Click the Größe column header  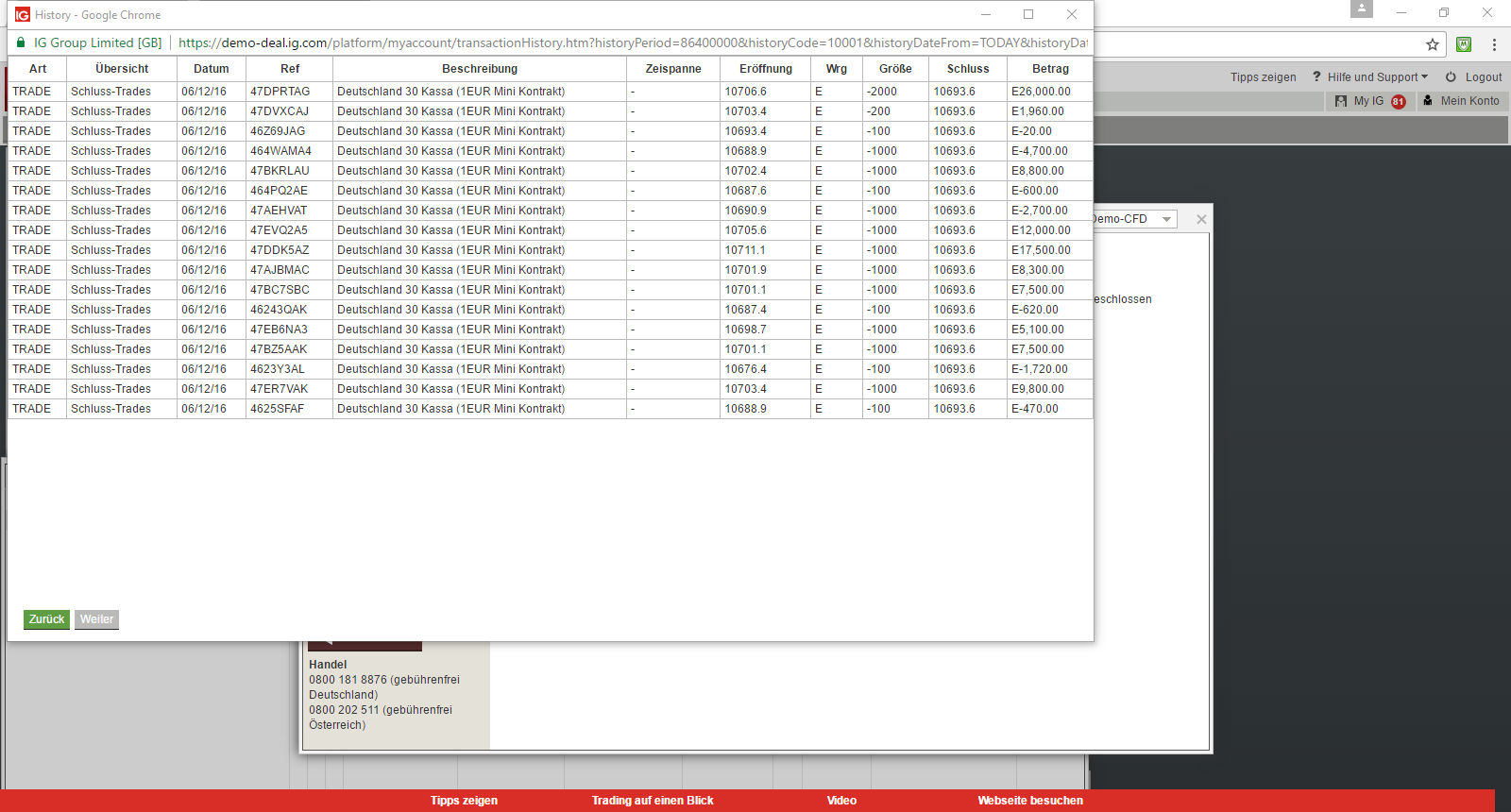click(895, 69)
